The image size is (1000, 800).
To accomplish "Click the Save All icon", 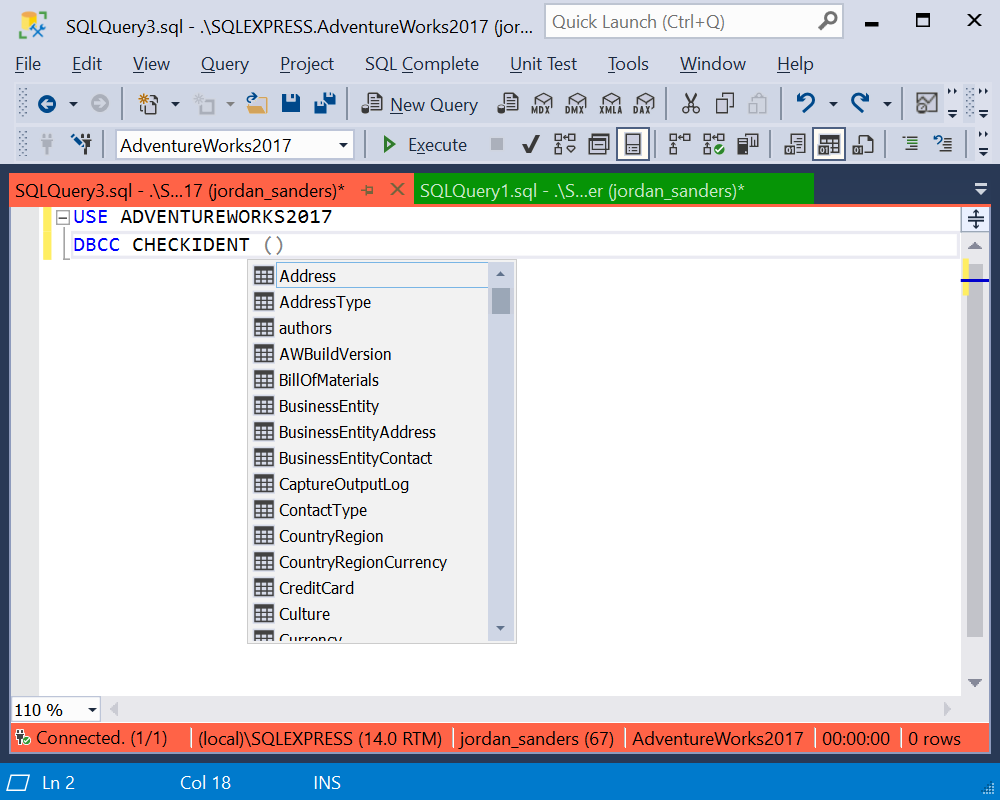I will (325, 103).
